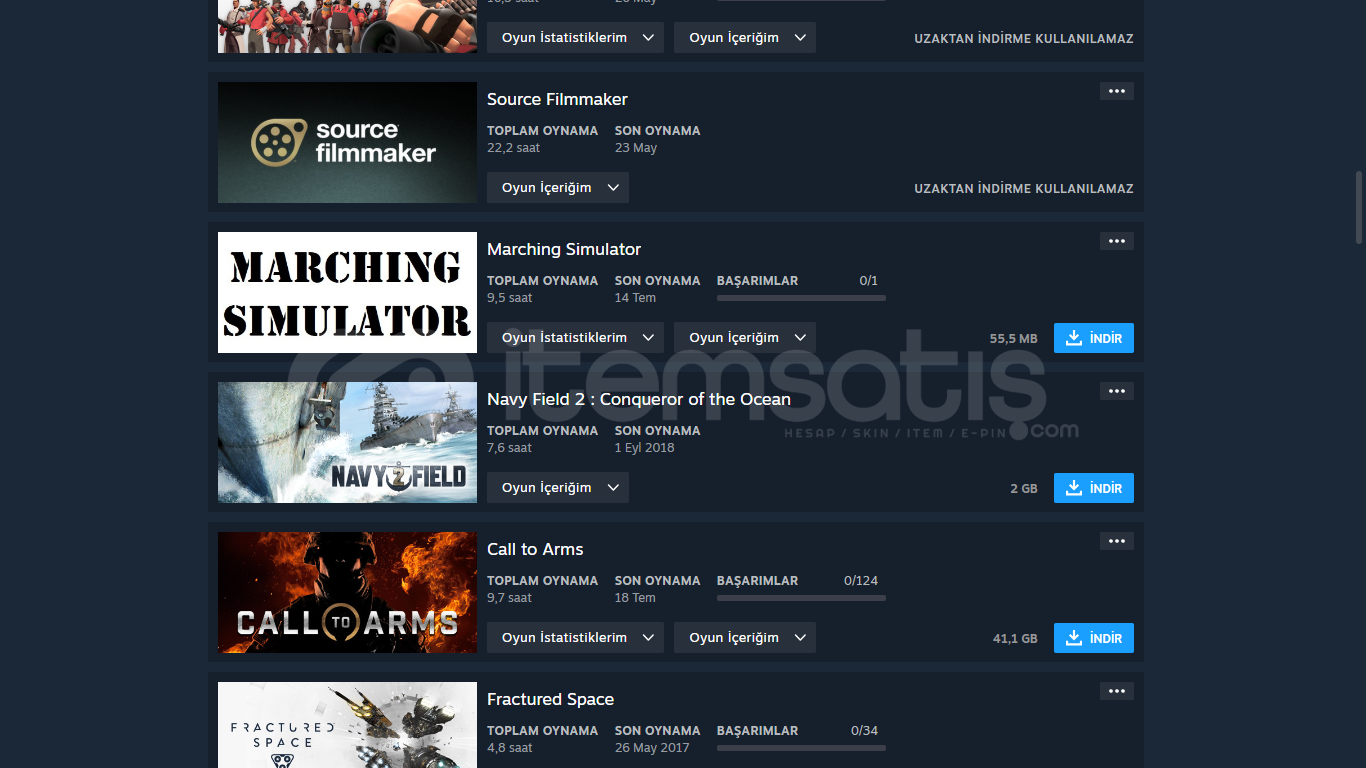Open the Navy Field game thumbnail

[347, 442]
